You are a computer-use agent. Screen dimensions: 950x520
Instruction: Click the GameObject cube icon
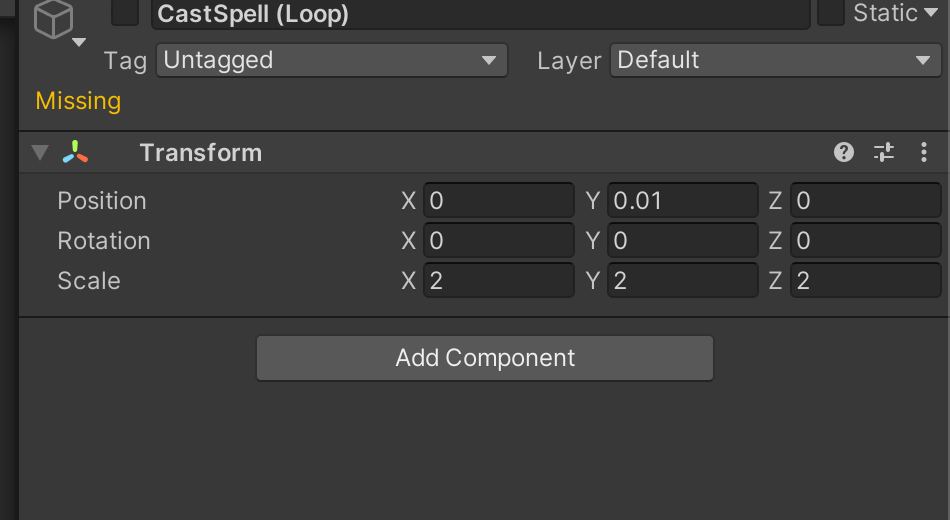click(x=53, y=19)
